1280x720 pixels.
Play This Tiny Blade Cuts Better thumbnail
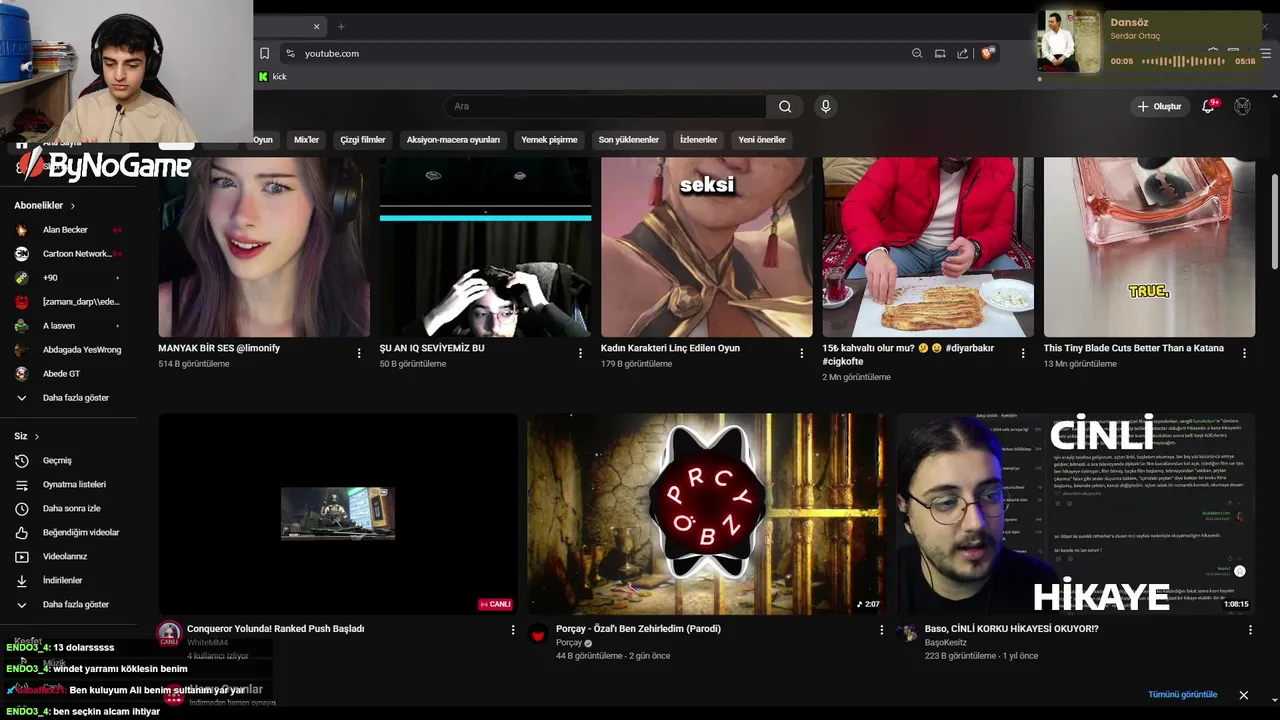pyautogui.click(x=1149, y=247)
